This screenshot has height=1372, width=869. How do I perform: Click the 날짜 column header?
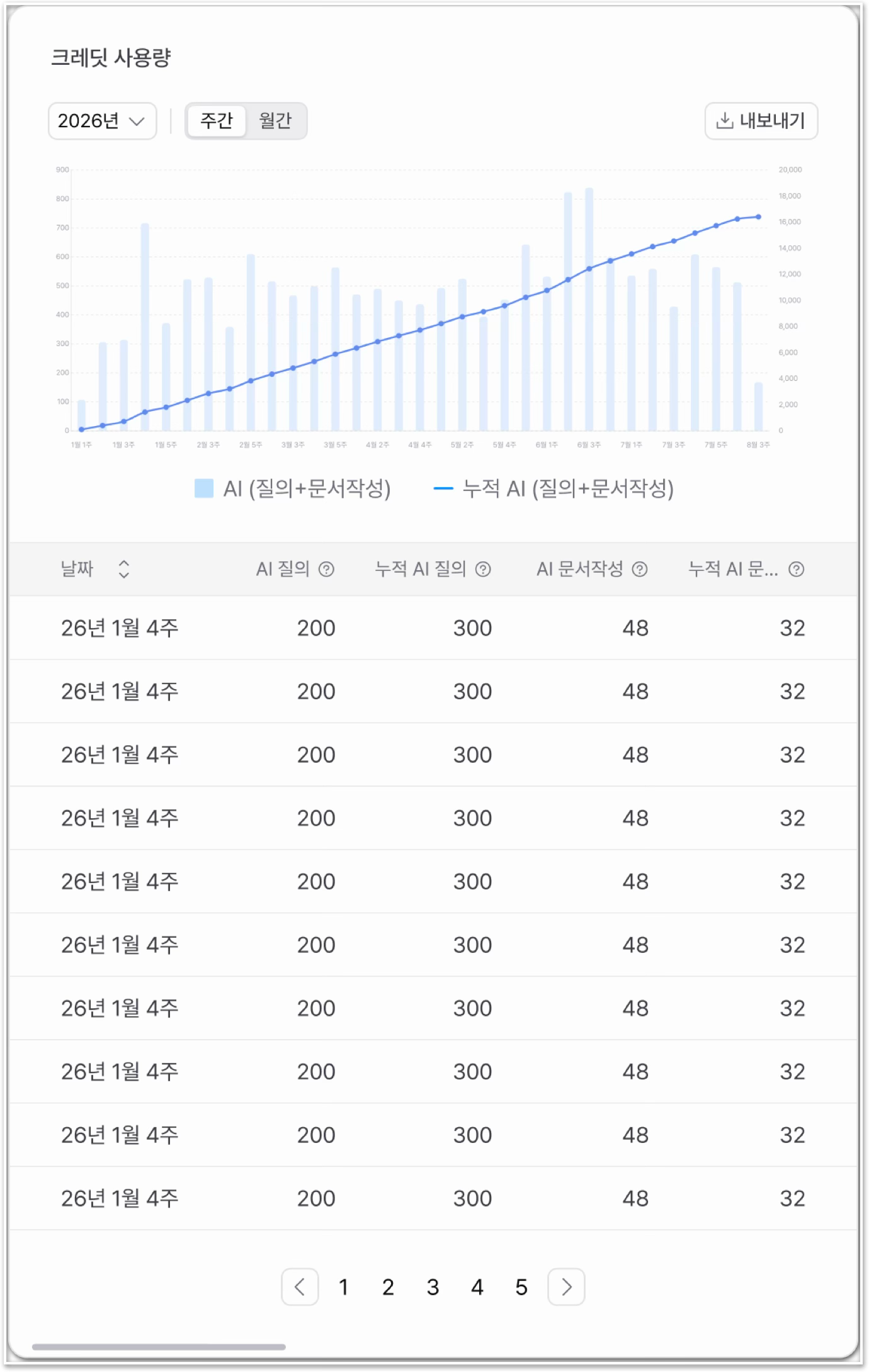click(x=77, y=569)
